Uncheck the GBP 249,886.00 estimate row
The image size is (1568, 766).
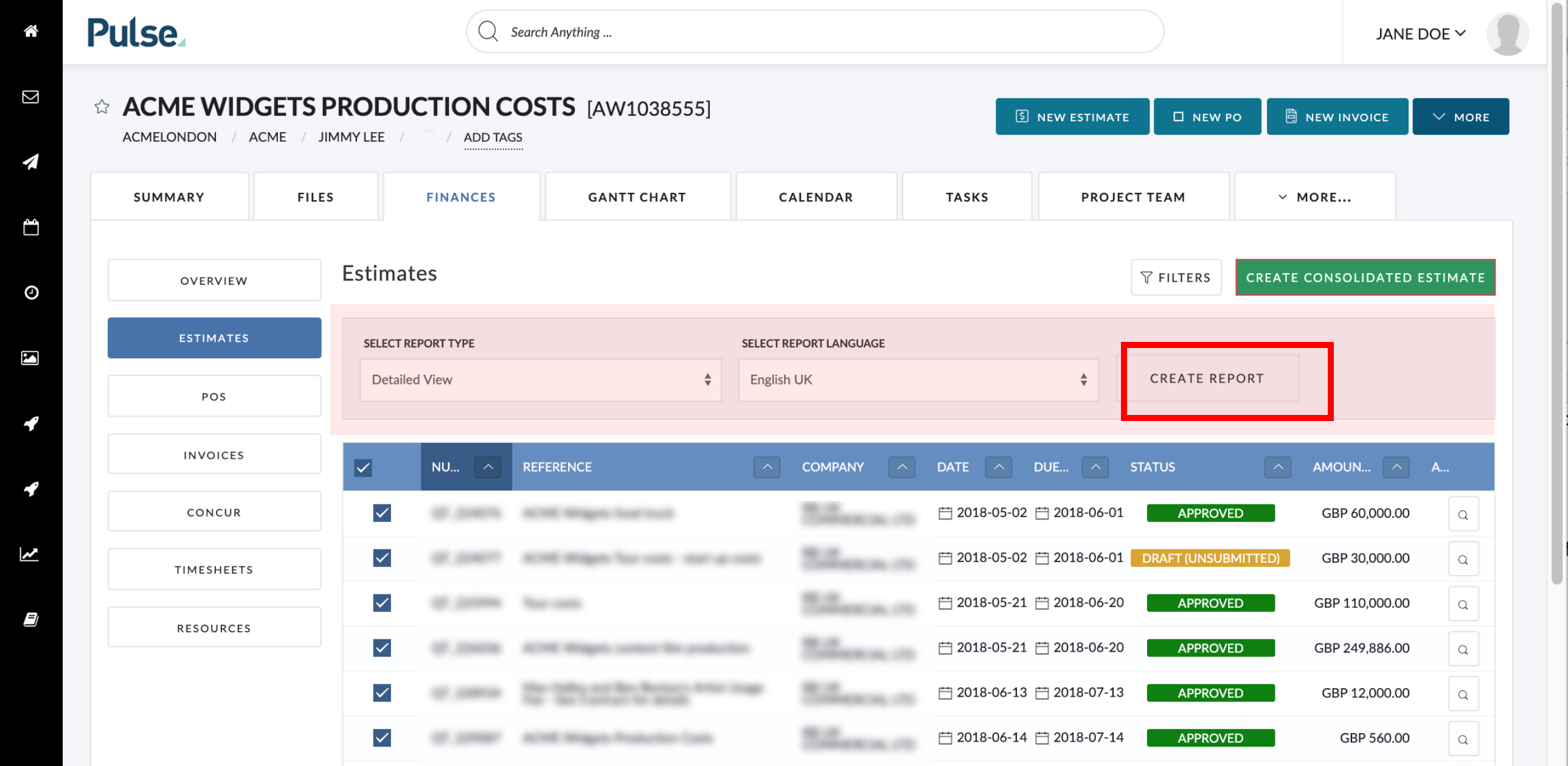tap(381, 648)
